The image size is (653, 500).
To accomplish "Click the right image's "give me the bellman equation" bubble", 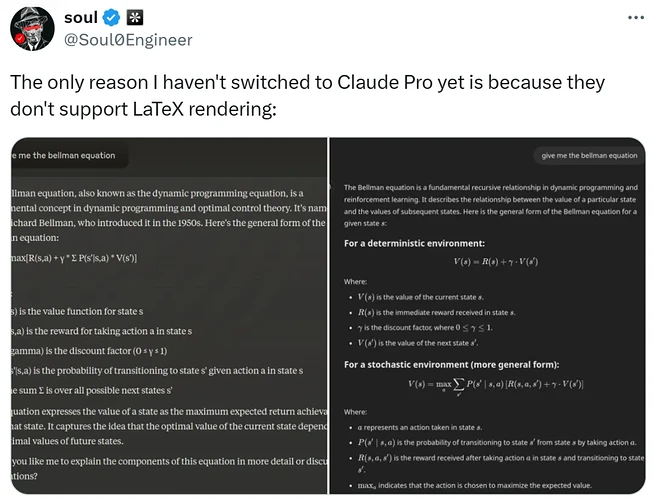I will pos(589,155).
